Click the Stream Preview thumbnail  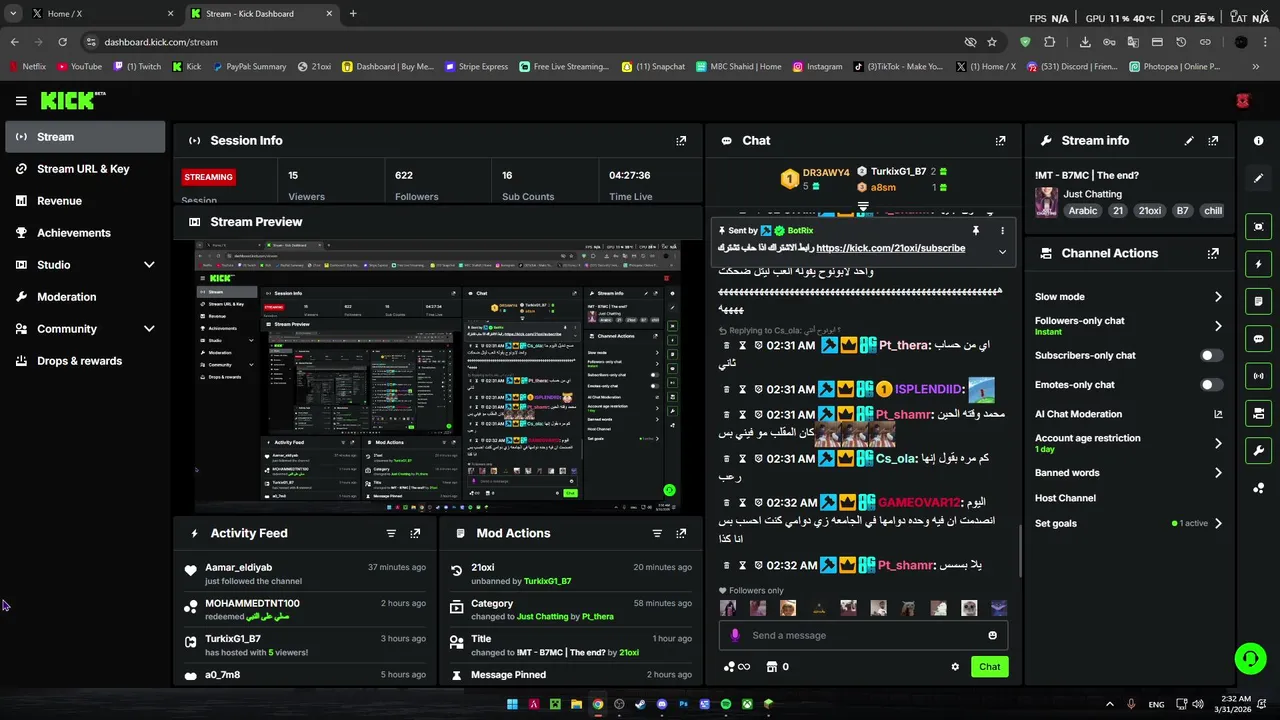click(437, 376)
